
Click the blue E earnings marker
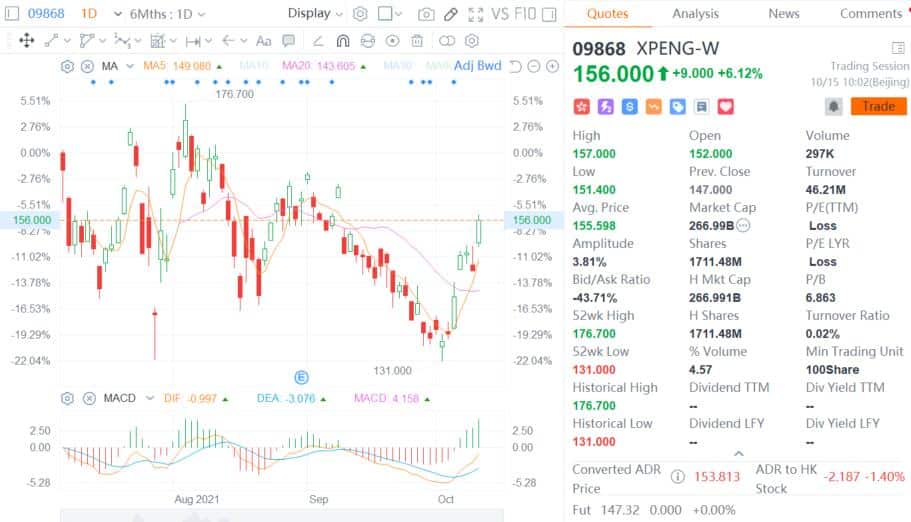pos(301,378)
